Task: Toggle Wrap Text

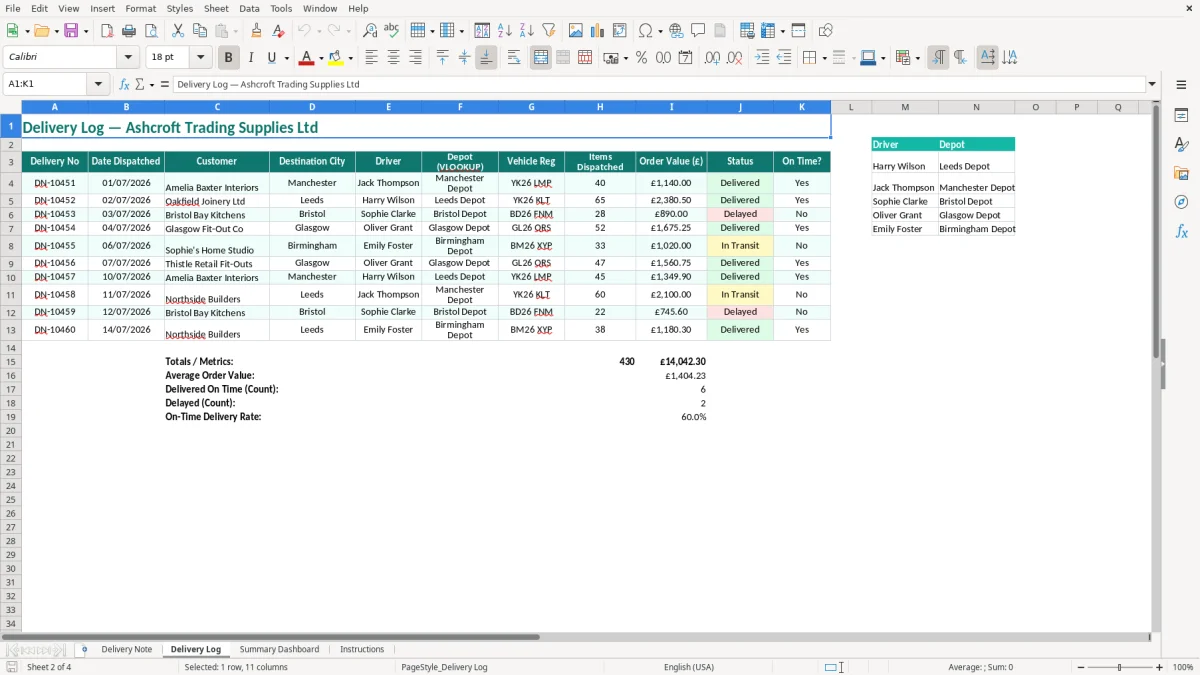Action: 514,58
